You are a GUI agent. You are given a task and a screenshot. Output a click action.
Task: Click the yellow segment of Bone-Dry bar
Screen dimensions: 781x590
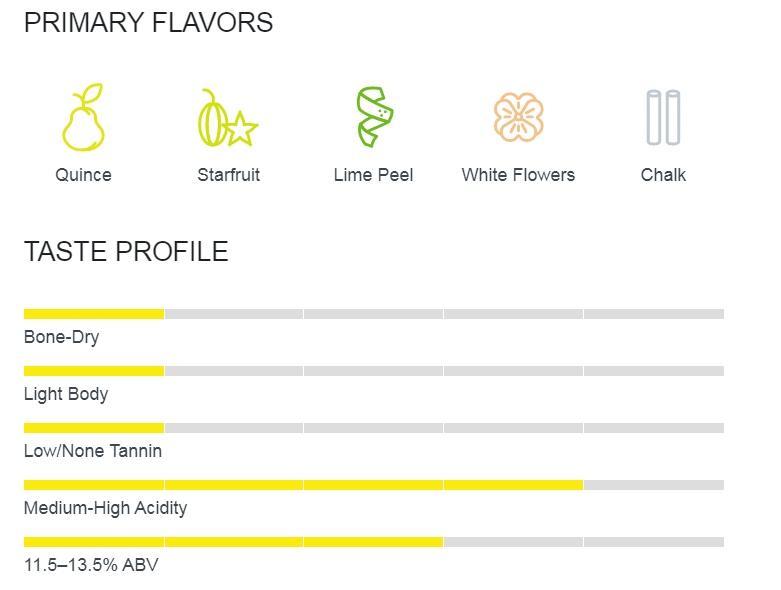point(94,314)
